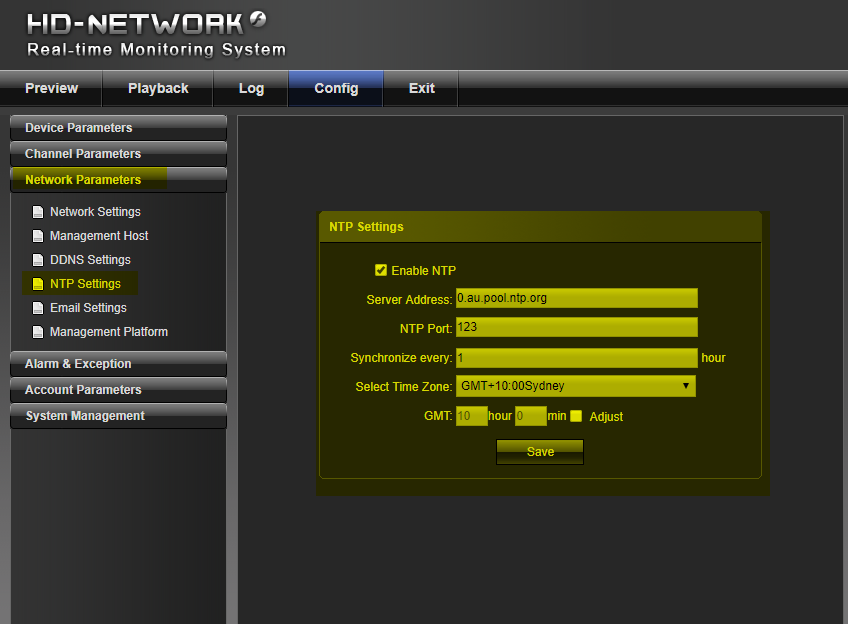Click the GMT min field
The image size is (848, 624).
click(x=531, y=416)
